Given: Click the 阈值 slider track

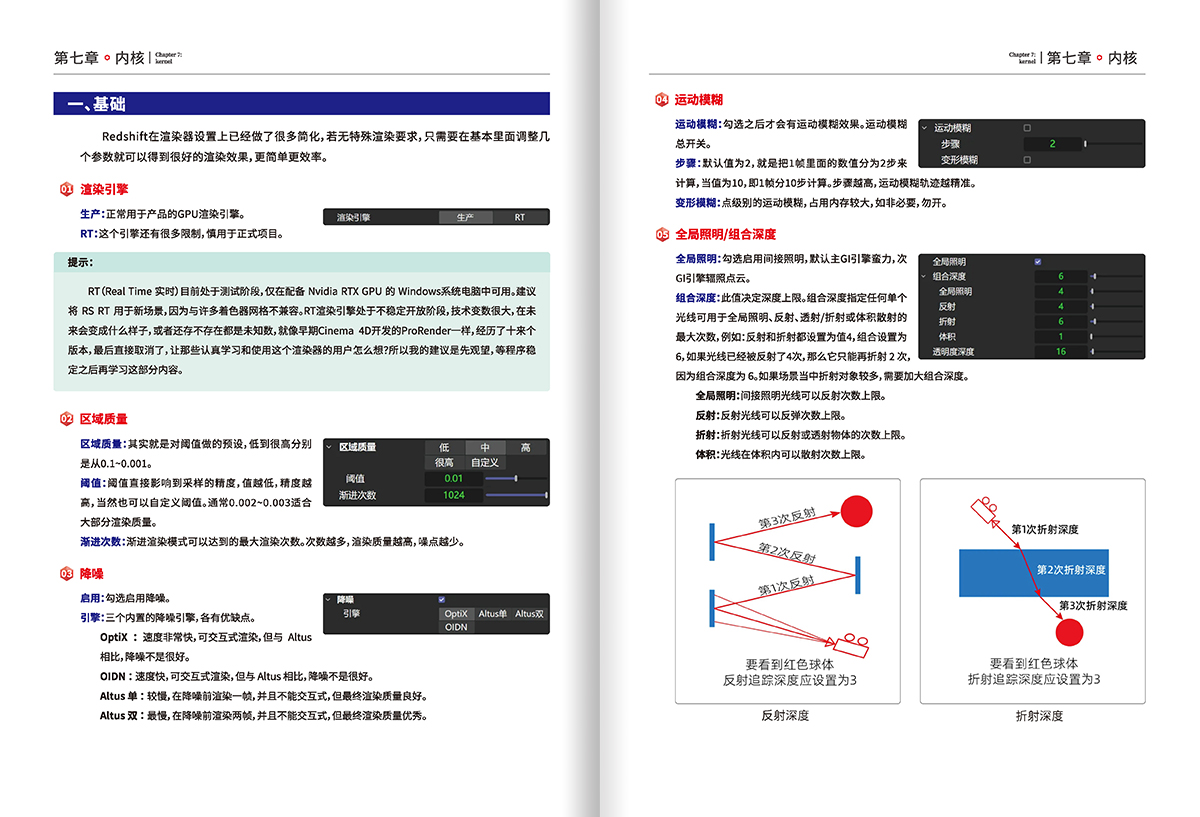Looking at the screenshot, I should click(516, 479).
